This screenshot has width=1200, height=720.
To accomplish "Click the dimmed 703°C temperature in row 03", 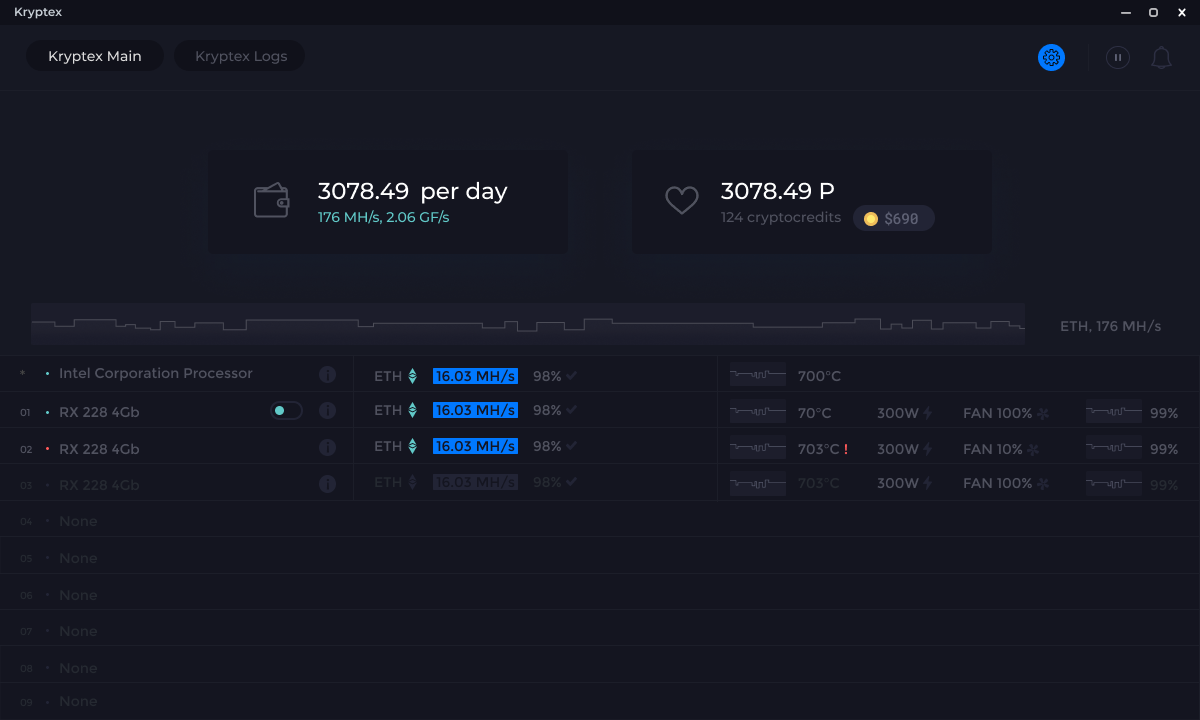I will point(819,483).
